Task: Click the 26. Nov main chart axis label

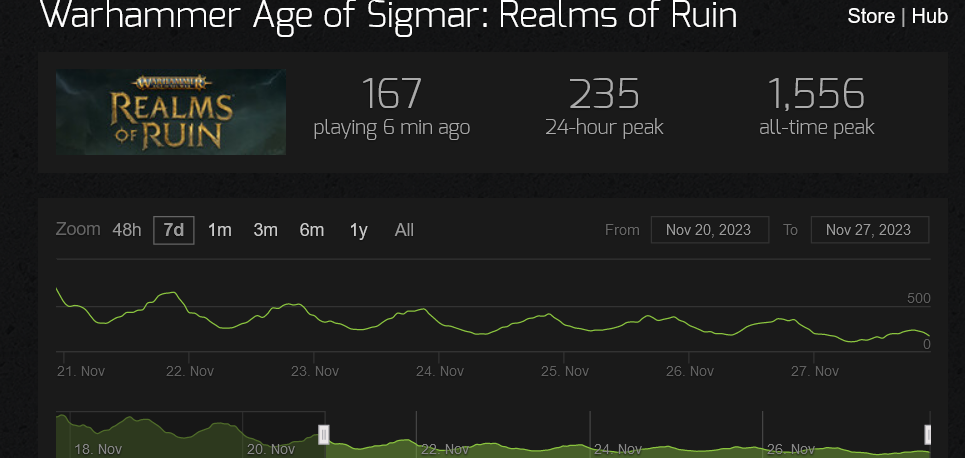Action: (x=690, y=371)
